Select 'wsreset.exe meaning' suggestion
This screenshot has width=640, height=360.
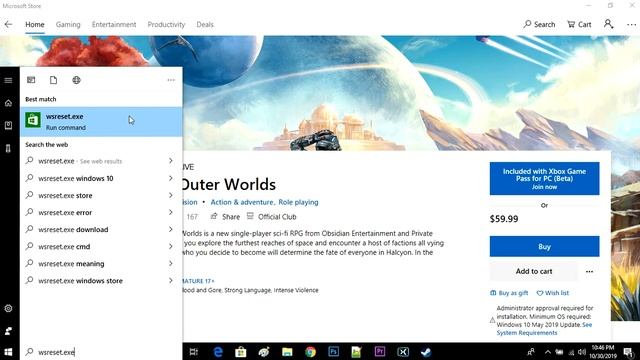coord(101,264)
